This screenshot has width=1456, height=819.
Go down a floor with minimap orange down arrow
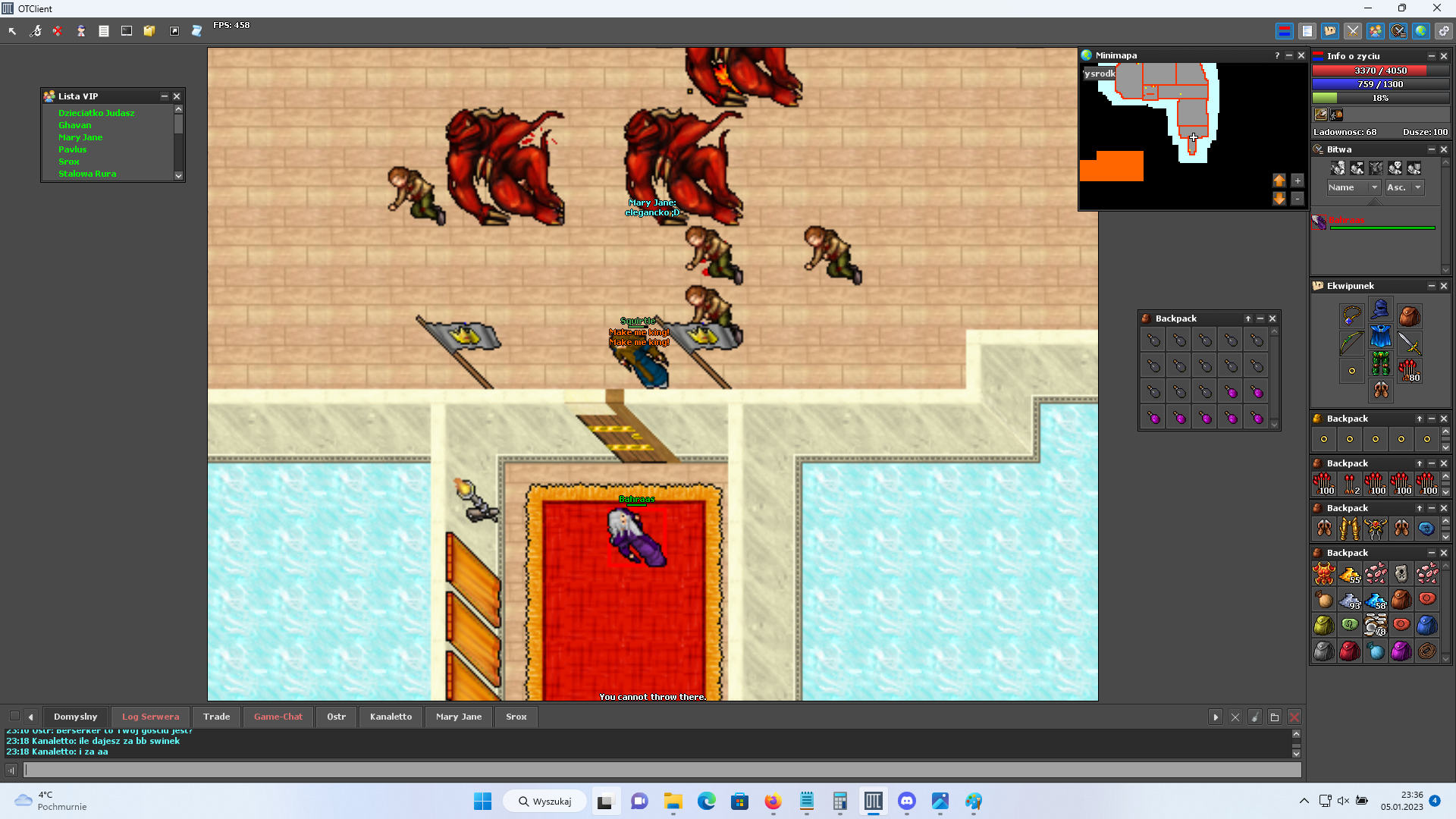[x=1279, y=199]
